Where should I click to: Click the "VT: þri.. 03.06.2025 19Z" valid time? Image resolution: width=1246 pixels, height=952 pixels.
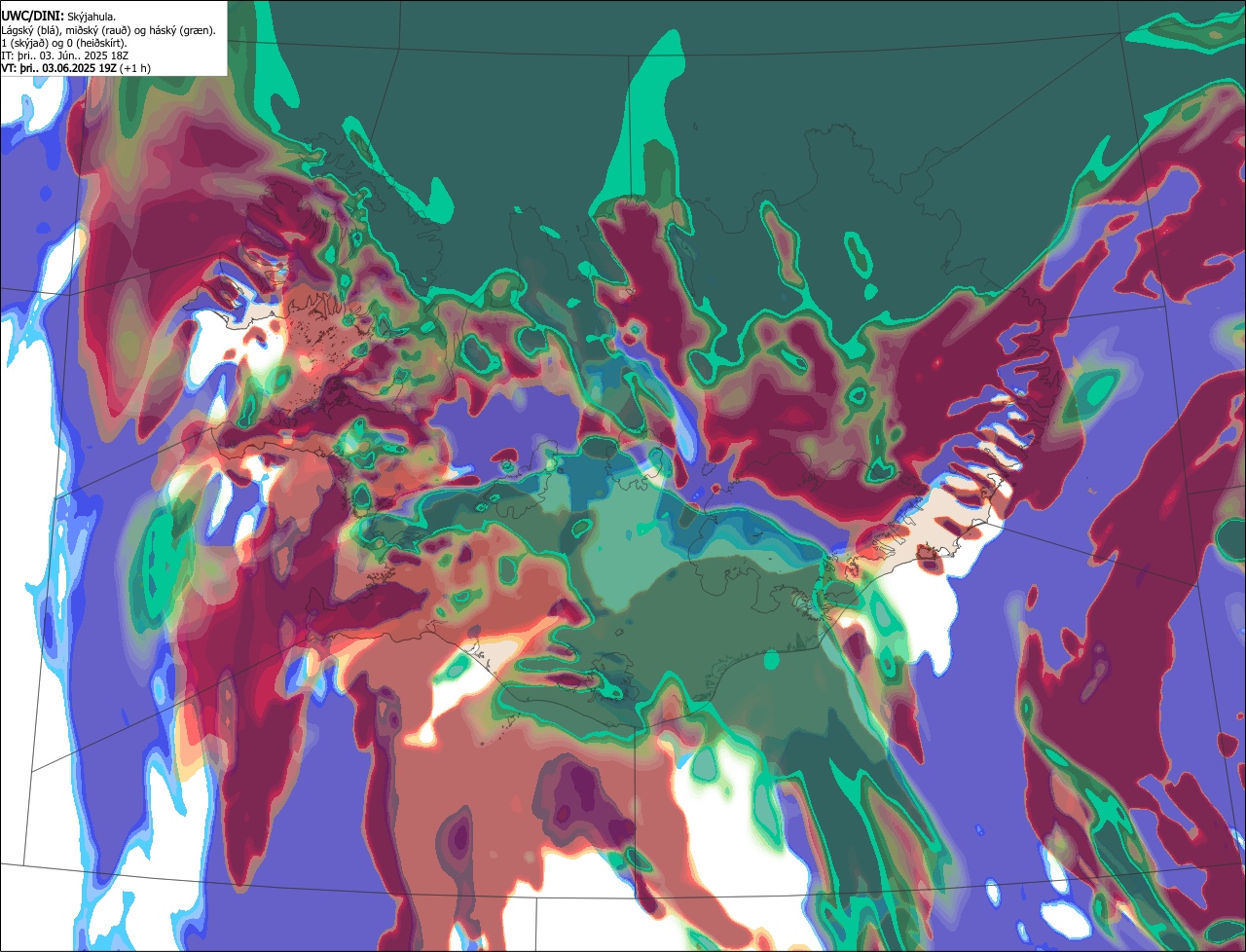[x=58, y=68]
